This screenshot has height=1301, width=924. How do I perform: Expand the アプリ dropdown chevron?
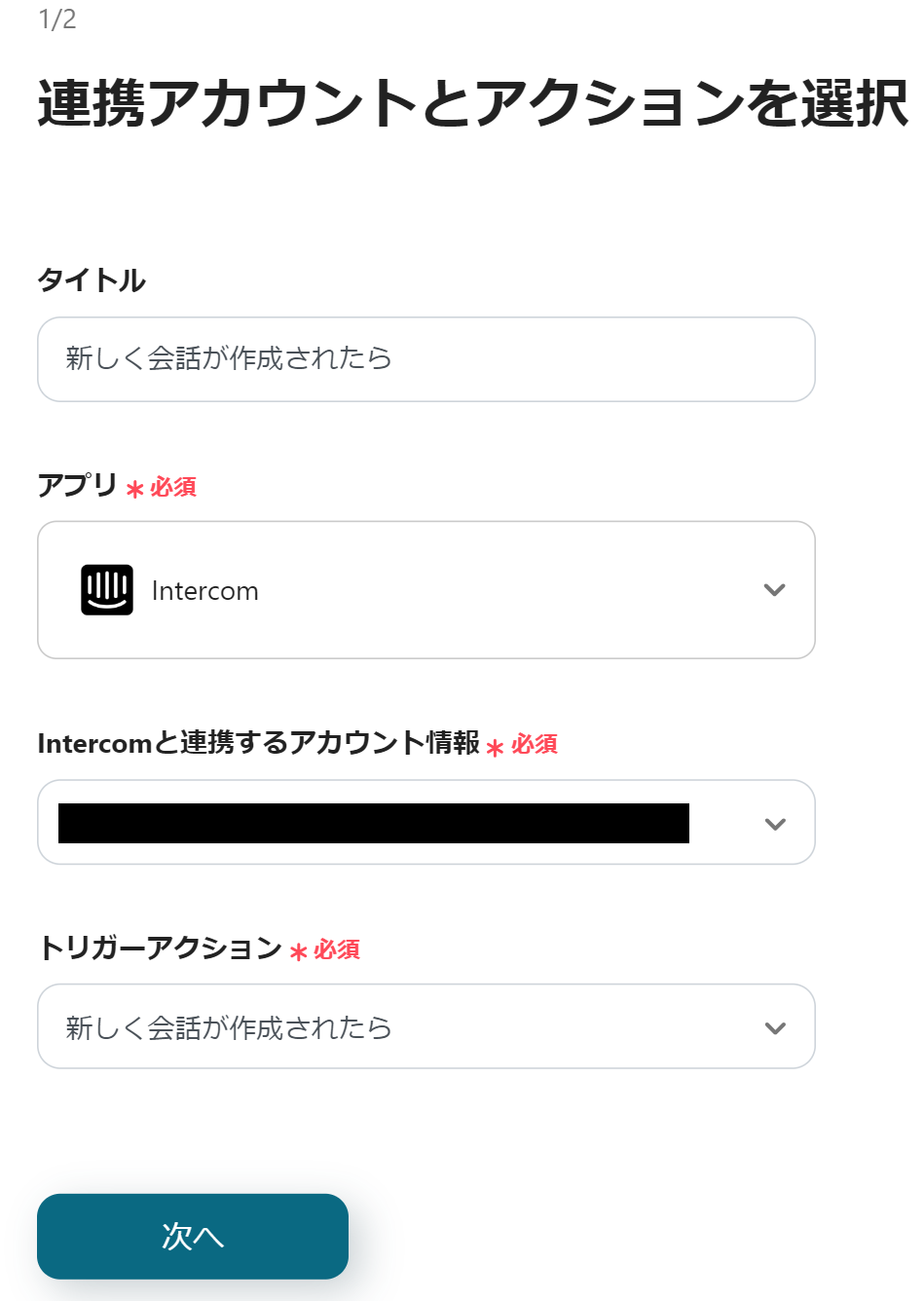tap(774, 590)
